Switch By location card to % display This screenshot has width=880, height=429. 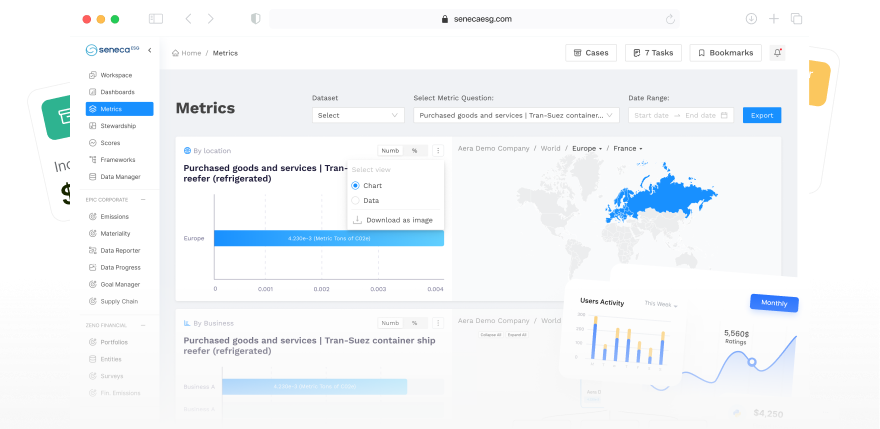pyautogui.click(x=415, y=151)
